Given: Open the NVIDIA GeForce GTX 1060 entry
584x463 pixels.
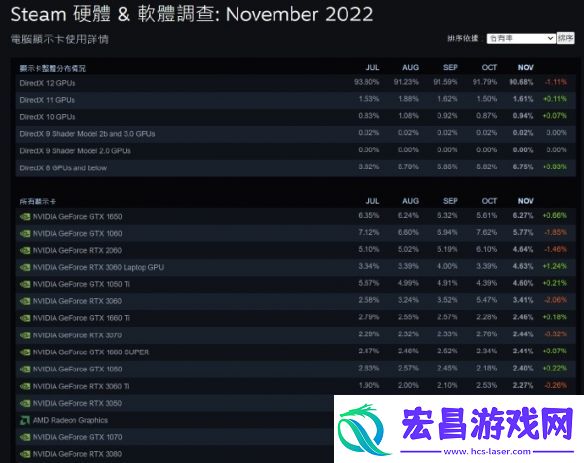Looking at the screenshot, I should click(x=77, y=234).
